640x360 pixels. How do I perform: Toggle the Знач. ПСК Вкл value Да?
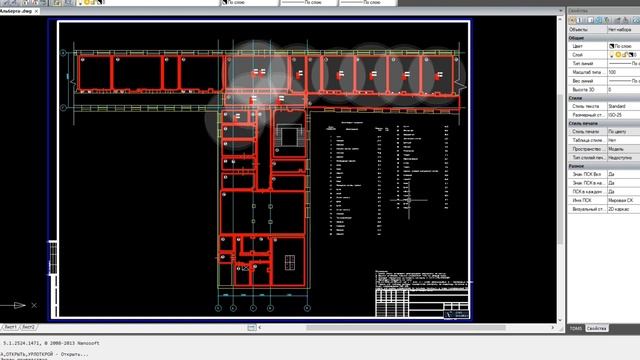[624, 174]
